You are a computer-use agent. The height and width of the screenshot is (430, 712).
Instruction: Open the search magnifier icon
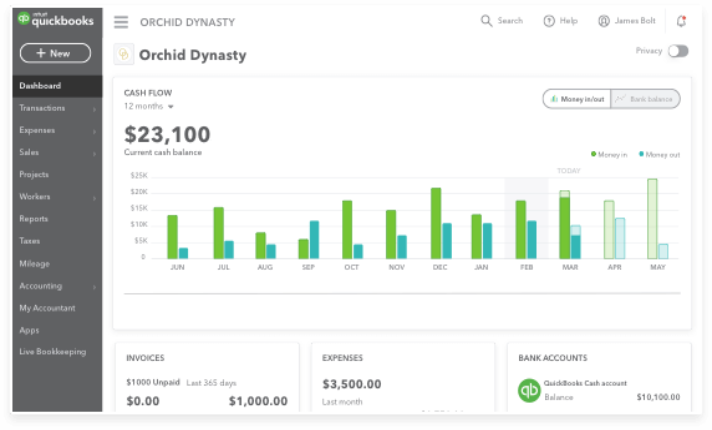(x=487, y=21)
